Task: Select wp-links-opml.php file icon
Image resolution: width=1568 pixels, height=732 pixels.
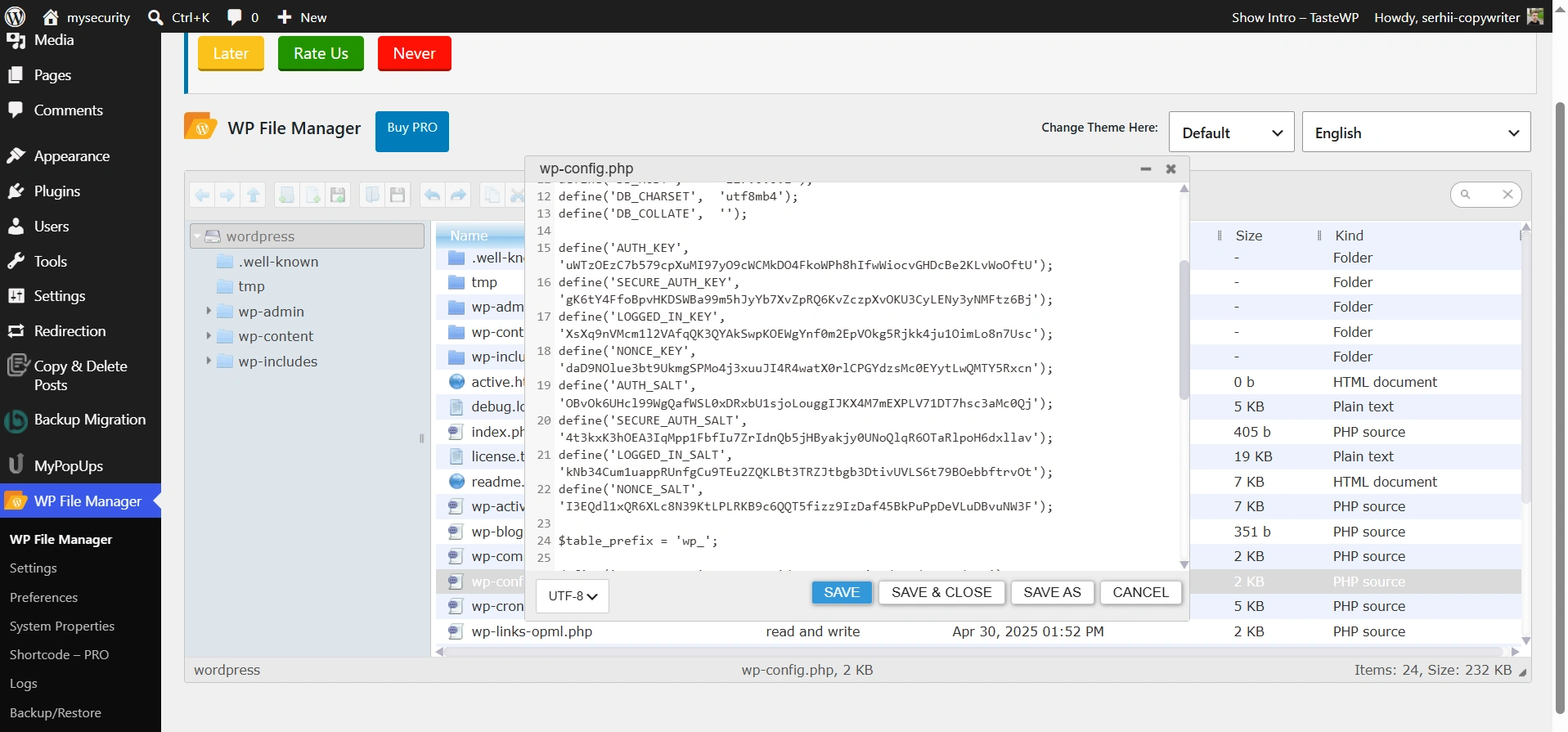Action: point(456,631)
